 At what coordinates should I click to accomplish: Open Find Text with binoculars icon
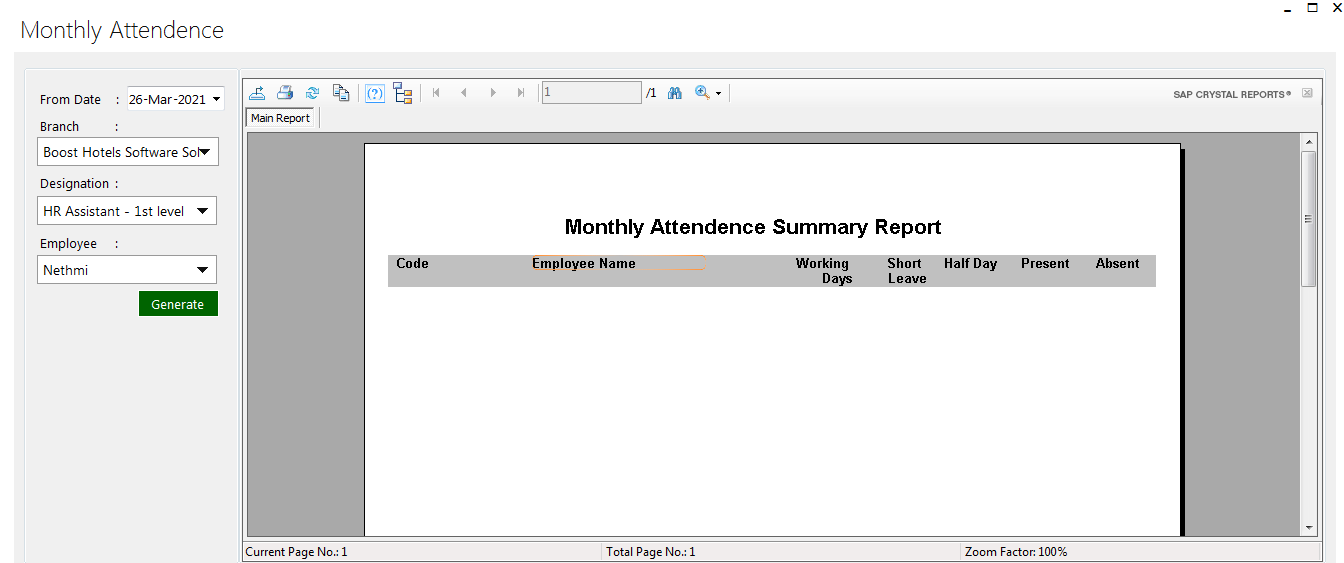675,93
